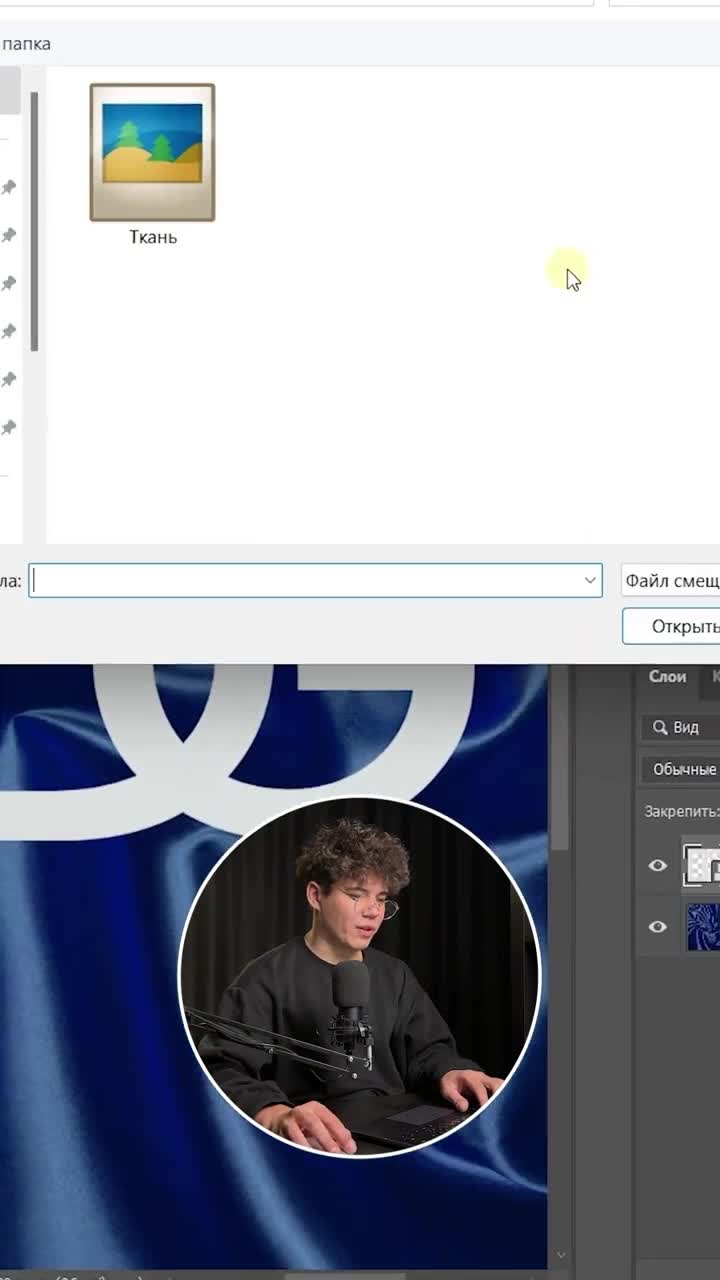Switch to the tab next to Слои
The height and width of the screenshot is (1280, 720).
coord(714,677)
